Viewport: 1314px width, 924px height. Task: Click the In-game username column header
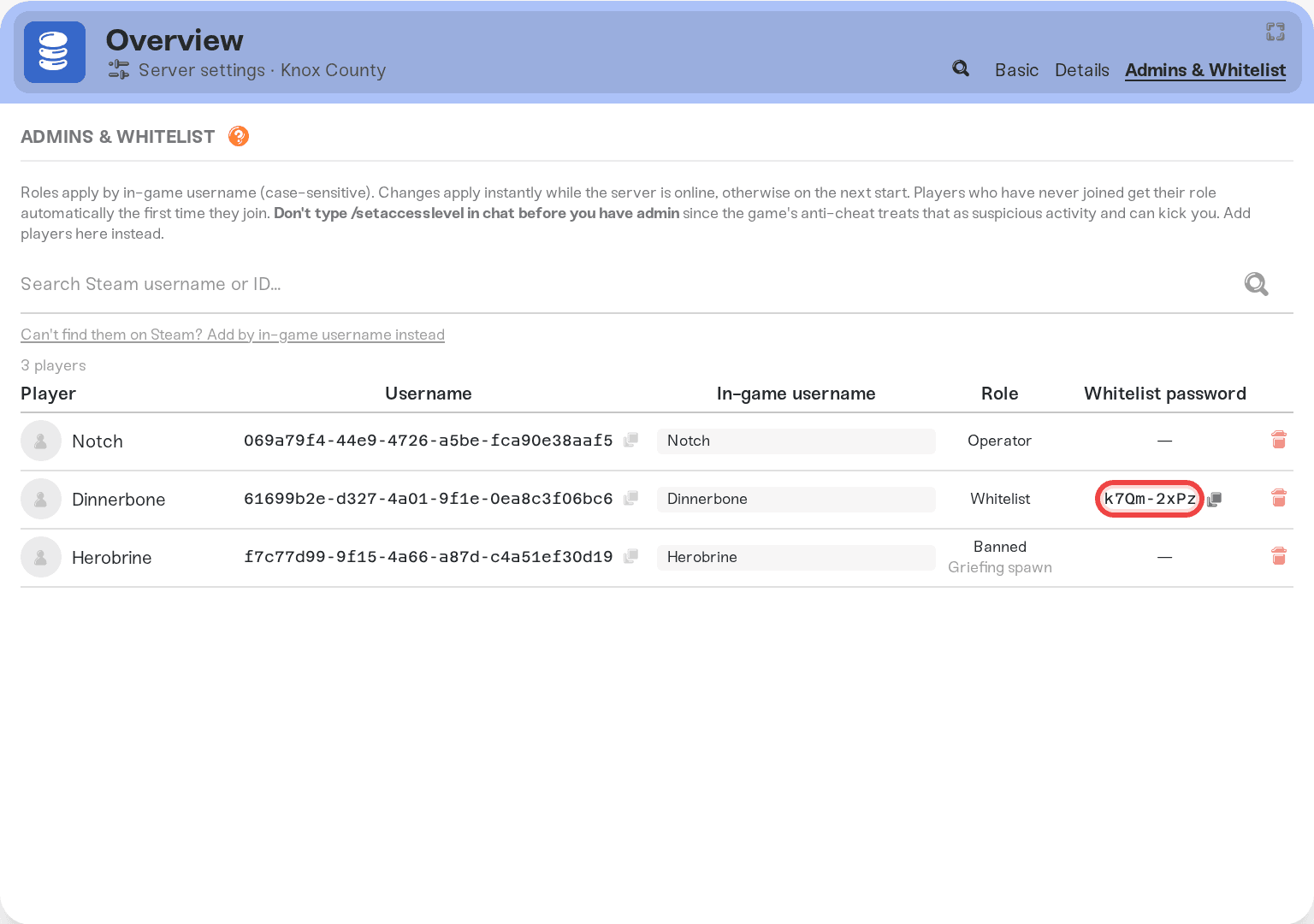click(796, 394)
